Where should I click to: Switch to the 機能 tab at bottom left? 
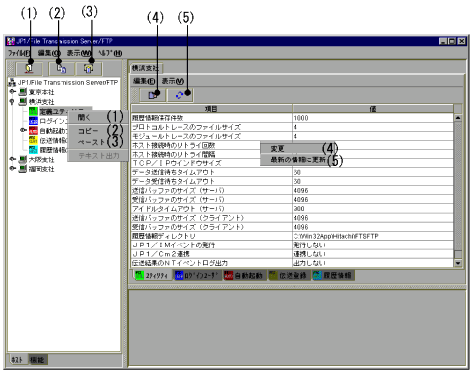(x=38, y=360)
